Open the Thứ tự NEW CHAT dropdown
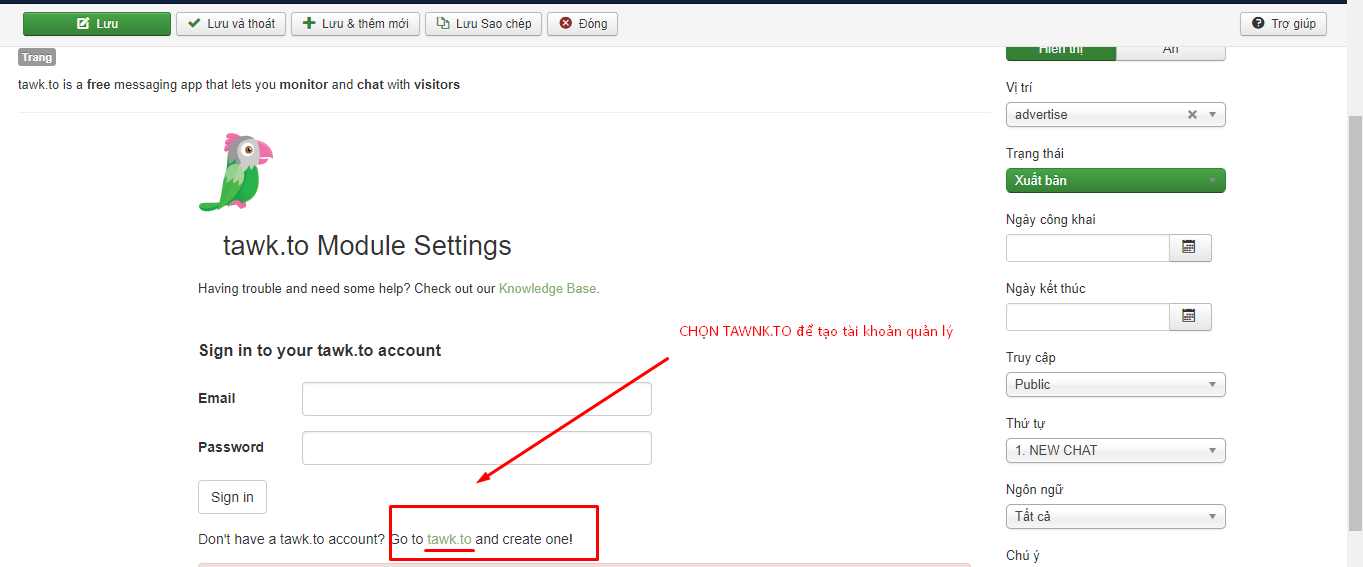The width and height of the screenshot is (1363, 567). pyautogui.click(x=1116, y=451)
